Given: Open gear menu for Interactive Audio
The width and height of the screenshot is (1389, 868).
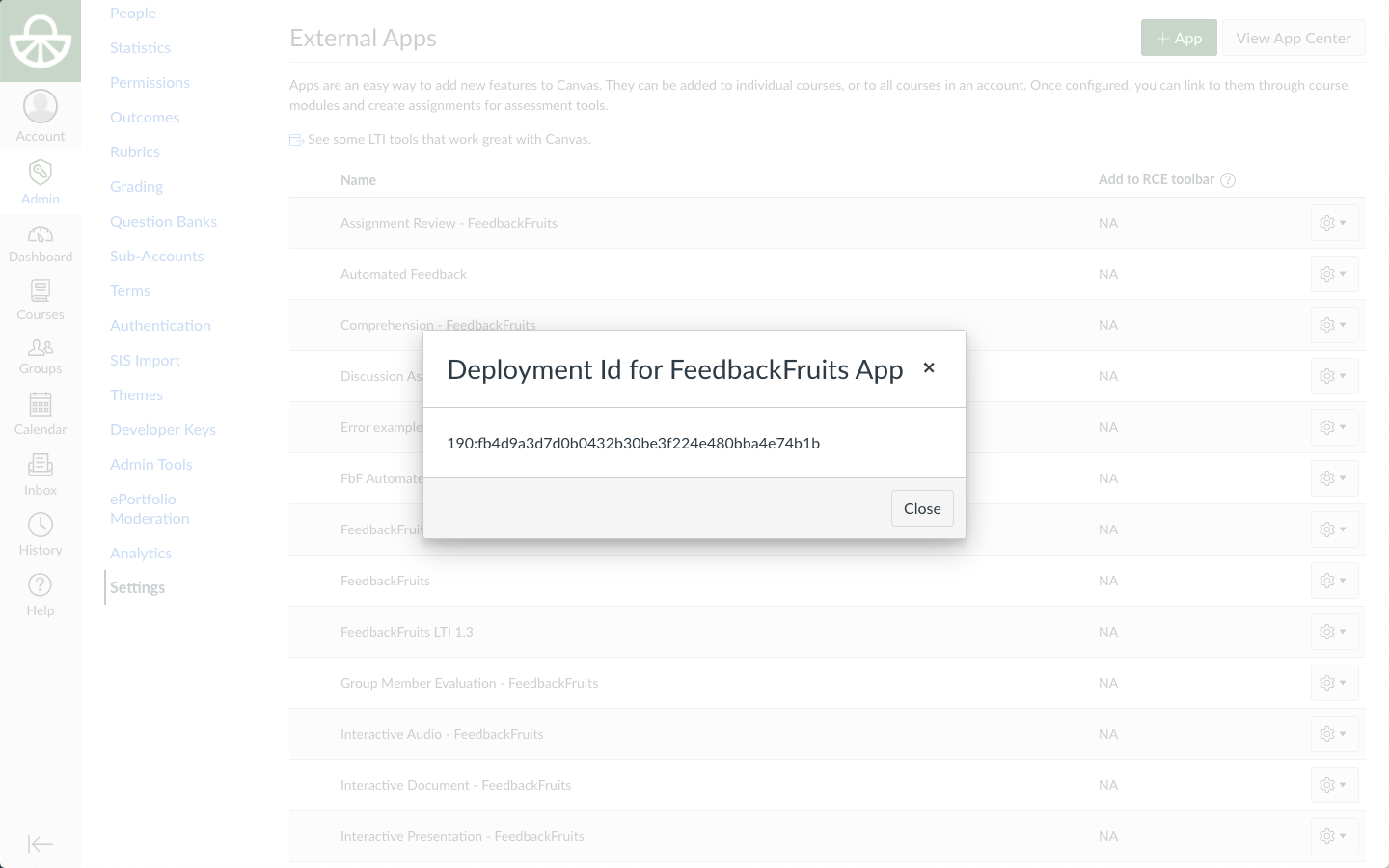Looking at the screenshot, I should (x=1335, y=734).
